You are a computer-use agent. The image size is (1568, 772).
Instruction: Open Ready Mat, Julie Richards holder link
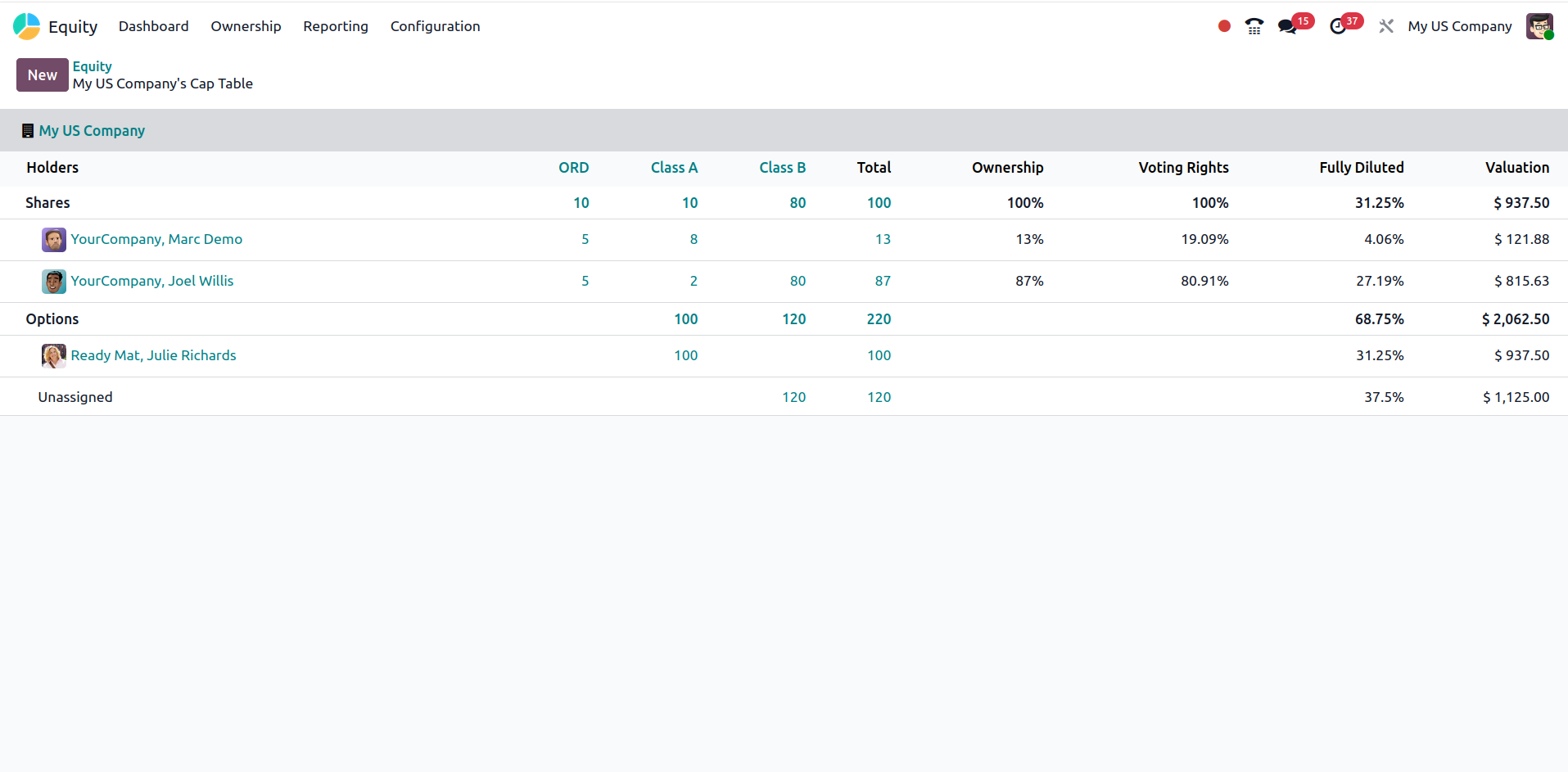[153, 355]
